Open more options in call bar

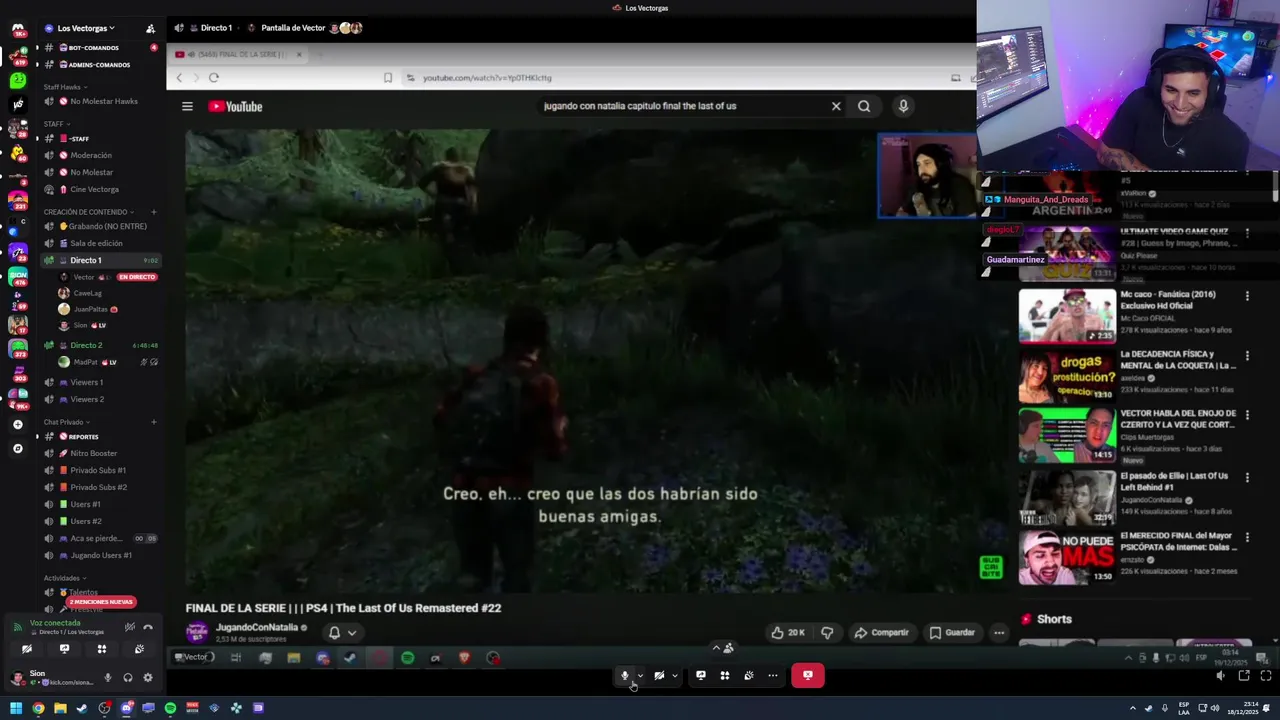pos(773,676)
